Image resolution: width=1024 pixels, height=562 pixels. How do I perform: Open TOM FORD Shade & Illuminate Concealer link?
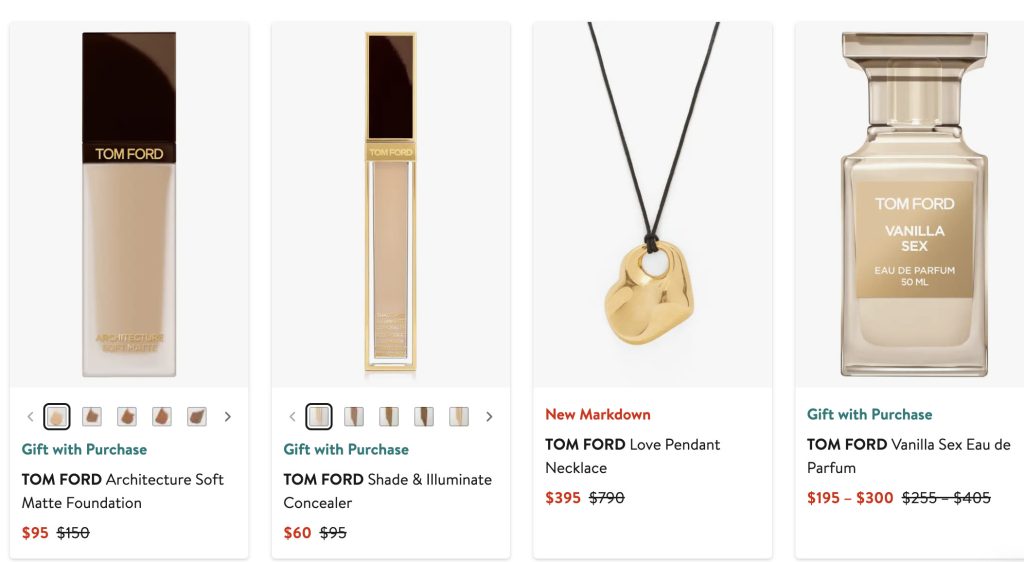click(x=387, y=491)
